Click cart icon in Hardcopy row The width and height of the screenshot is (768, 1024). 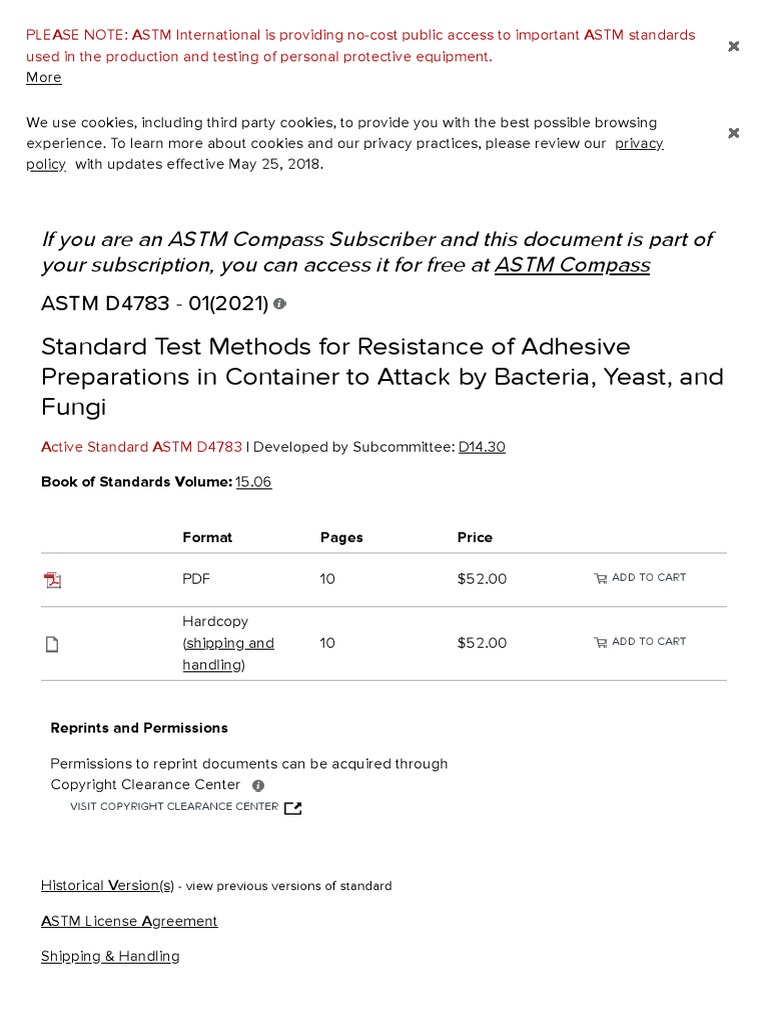click(600, 642)
